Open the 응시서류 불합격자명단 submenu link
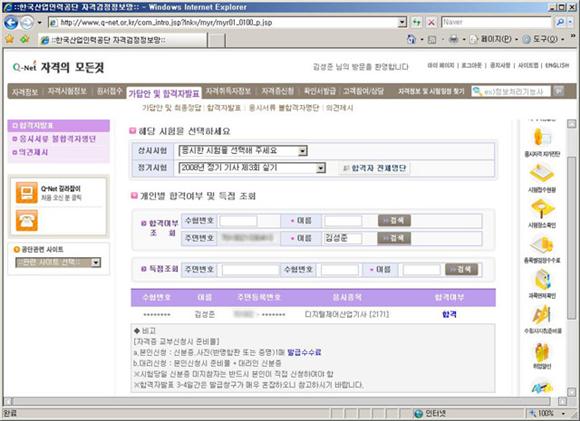580x421 pixels. pos(284,108)
